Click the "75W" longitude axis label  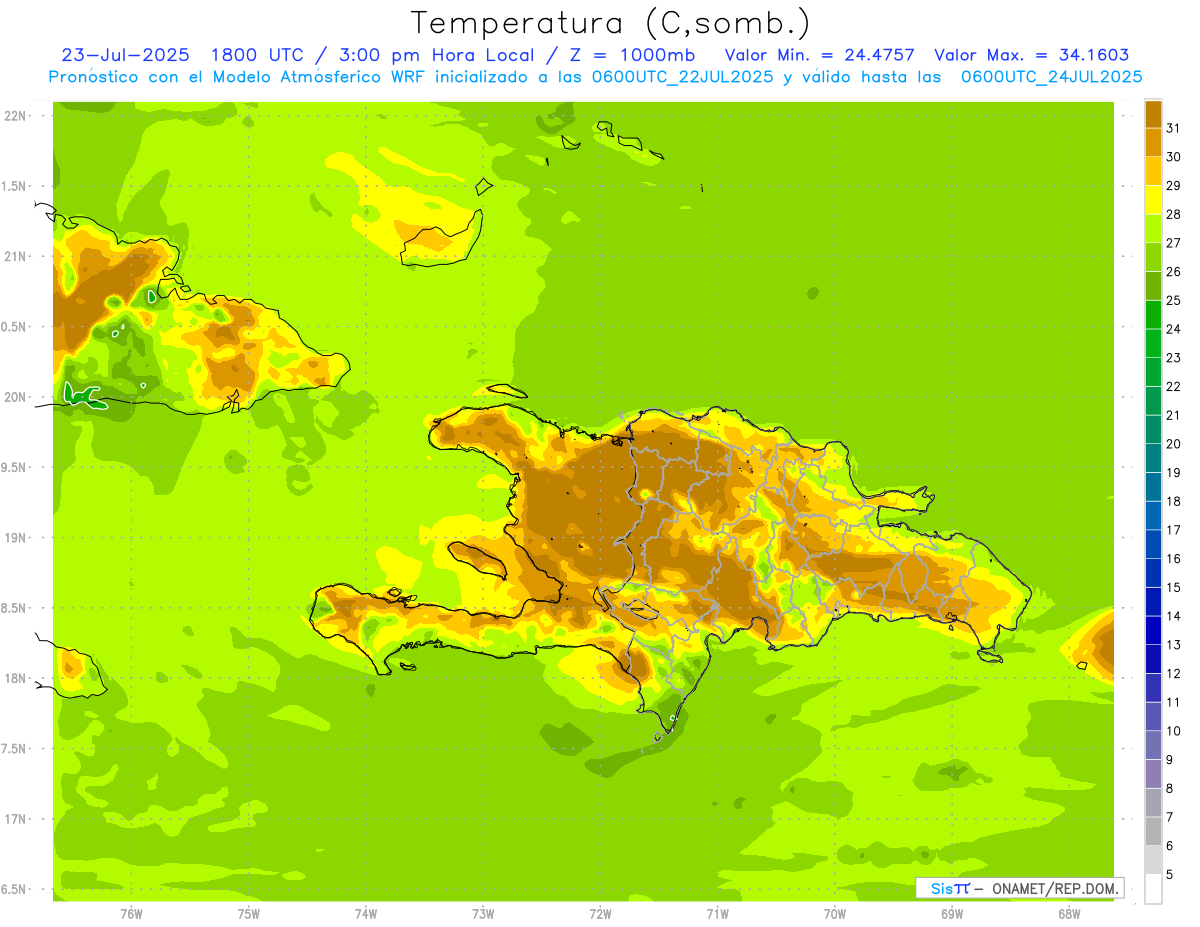tap(248, 914)
